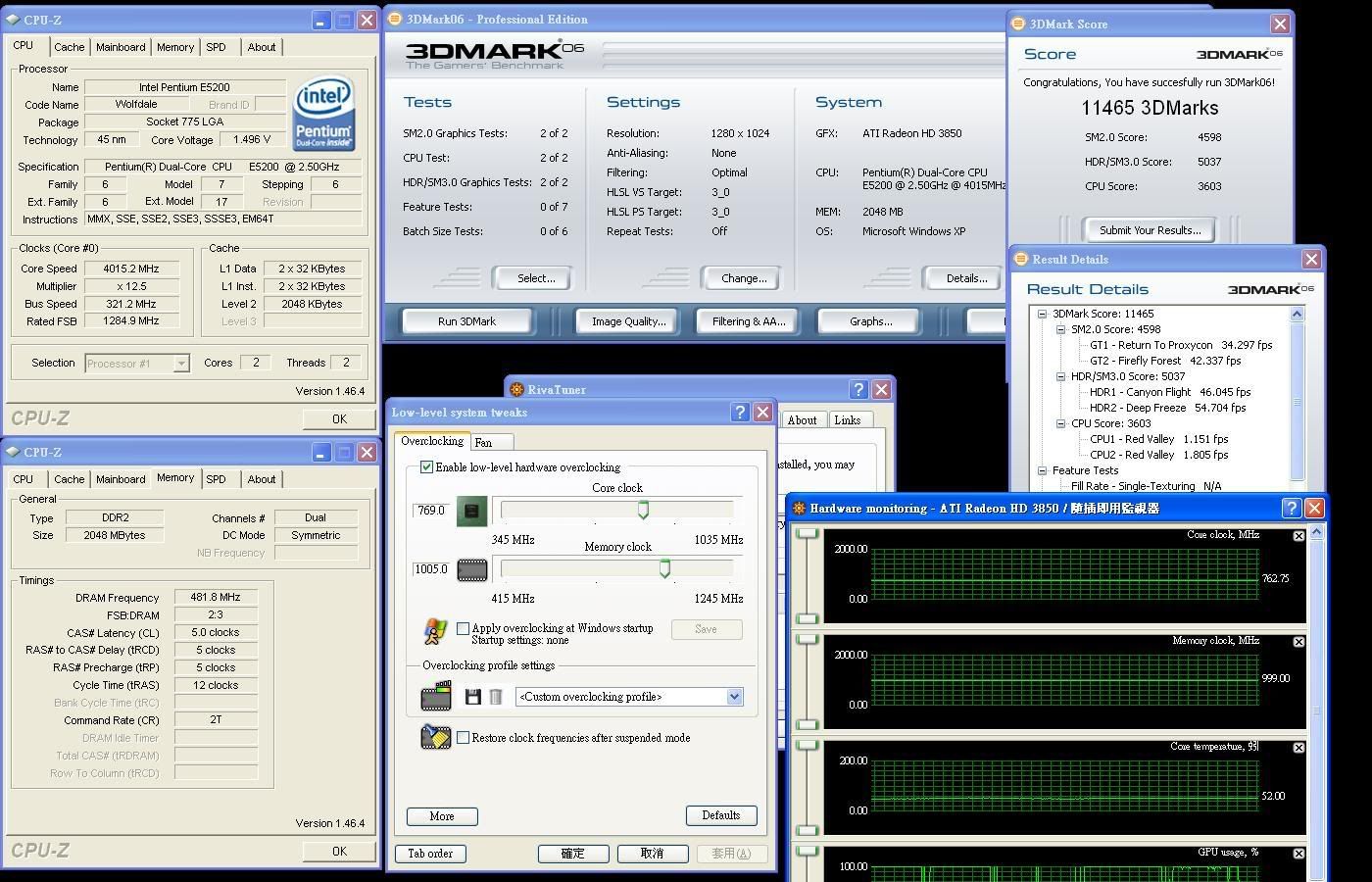Remove the Memory clock graph with its X
This screenshot has height=882, width=1372.
point(1298,642)
